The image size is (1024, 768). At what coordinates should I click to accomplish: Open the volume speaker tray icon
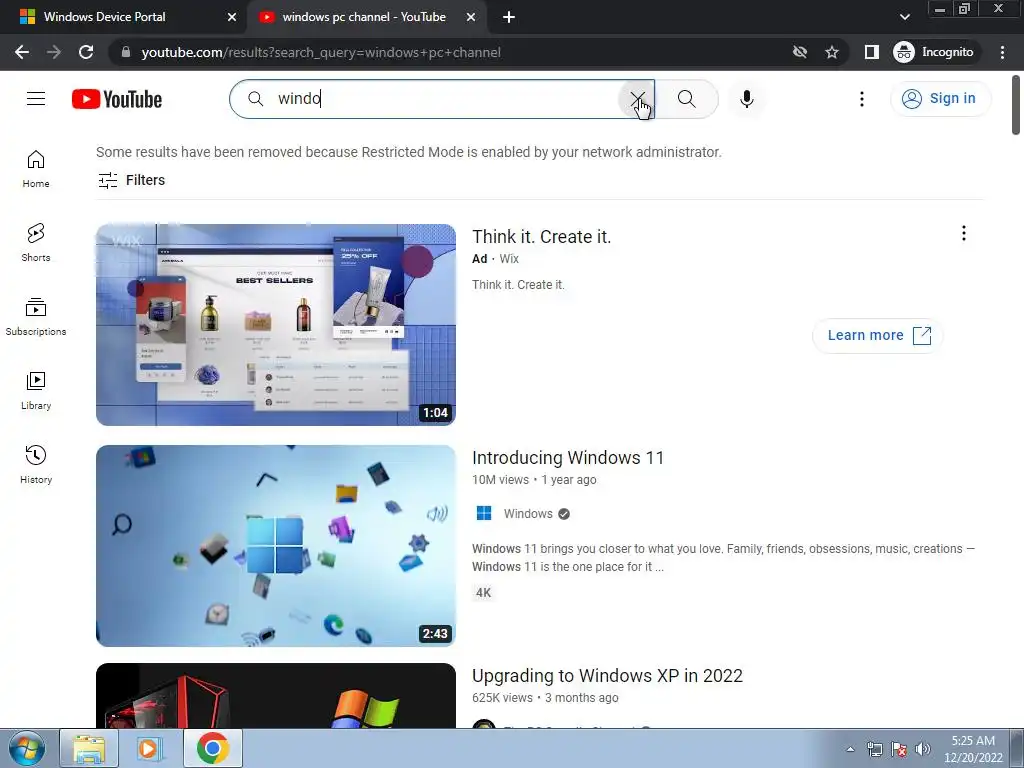[923, 749]
